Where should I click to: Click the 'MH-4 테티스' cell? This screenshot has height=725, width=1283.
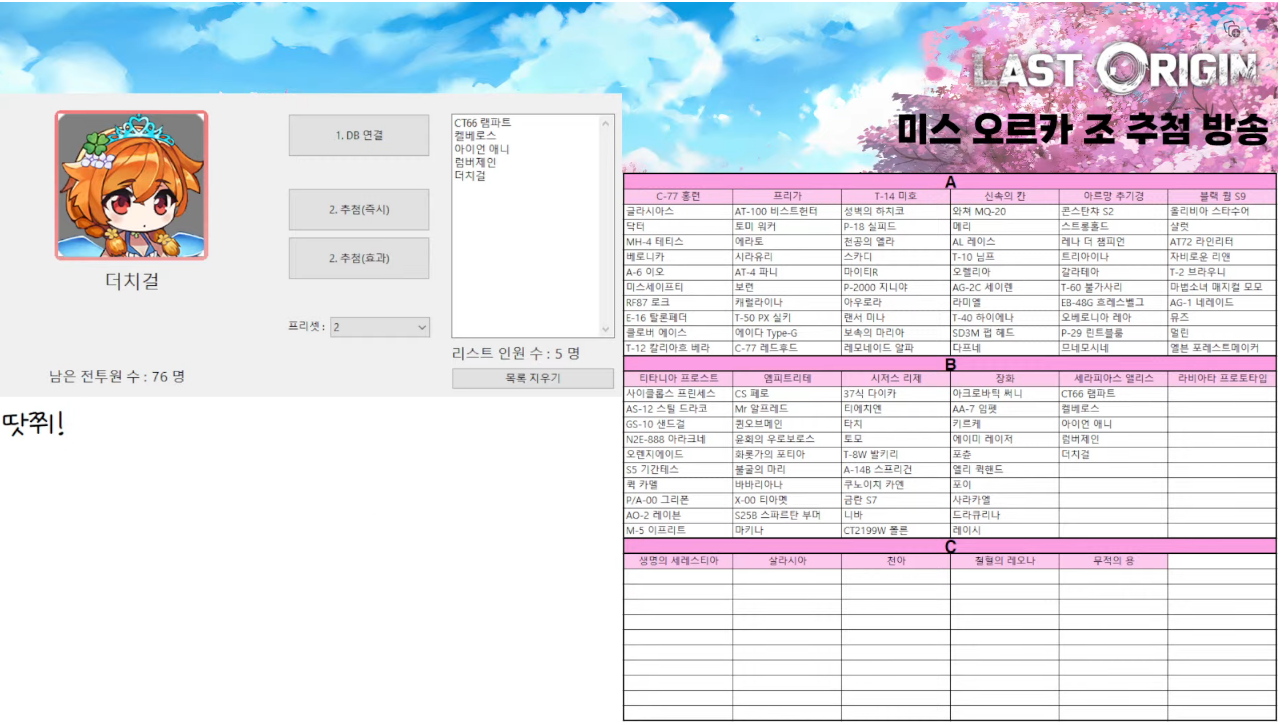(678, 242)
